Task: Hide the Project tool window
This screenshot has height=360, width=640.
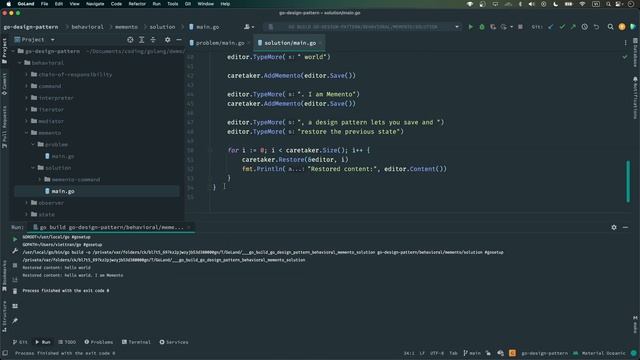Action: tap(179, 40)
